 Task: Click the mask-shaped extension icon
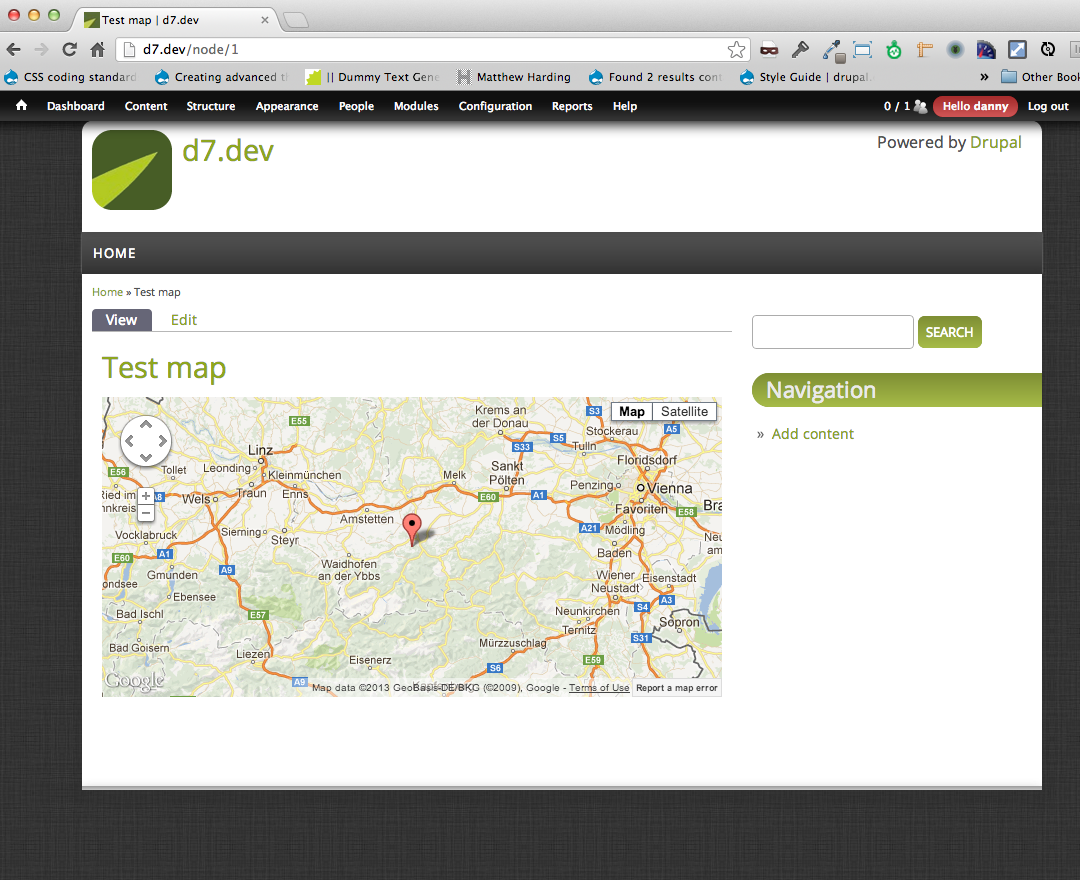(768, 49)
